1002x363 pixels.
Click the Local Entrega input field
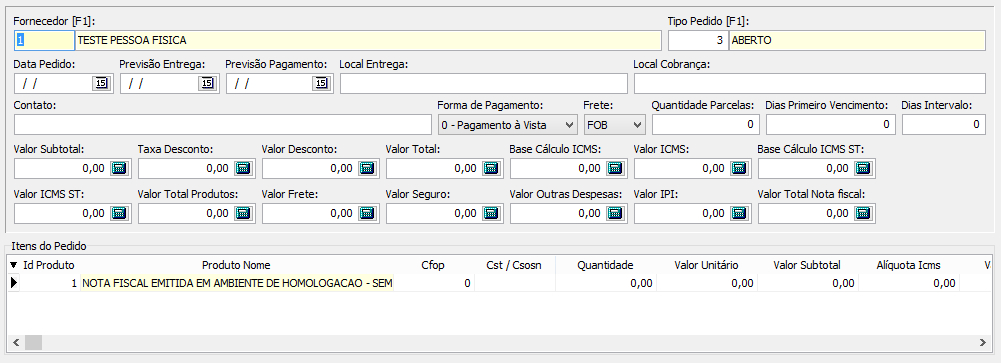point(484,84)
